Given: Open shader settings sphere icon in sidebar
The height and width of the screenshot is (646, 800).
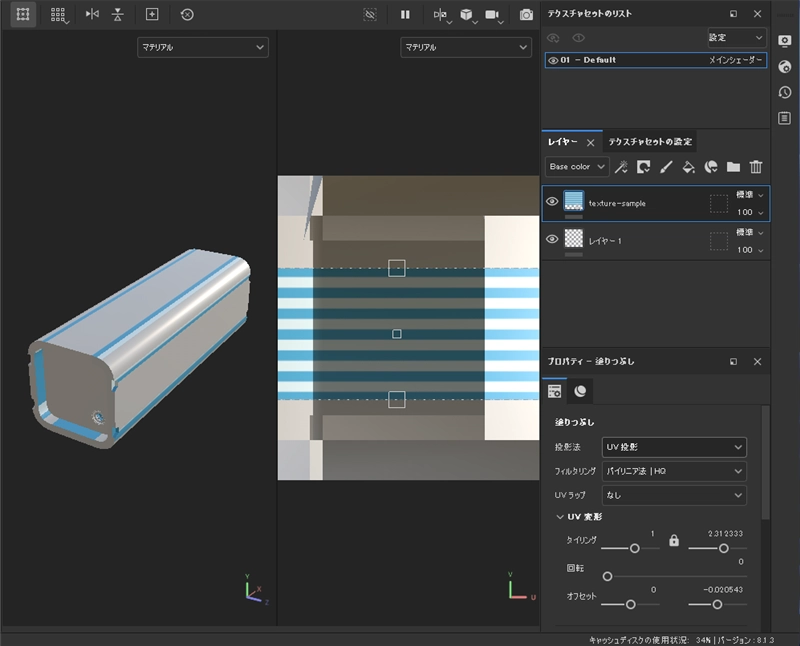Looking at the screenshot, I should point(785,67).
